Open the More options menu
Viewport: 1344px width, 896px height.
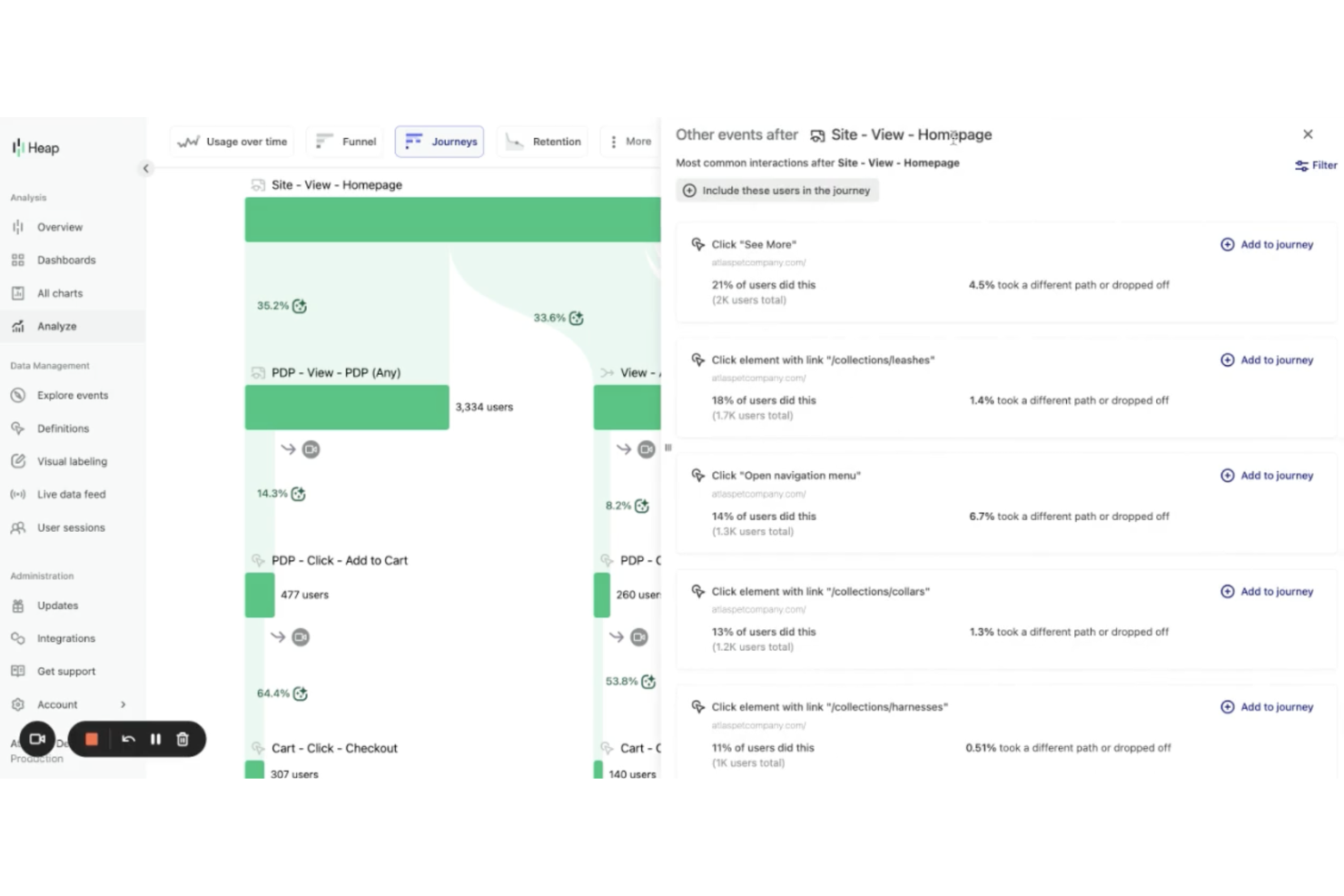click(x=629, y=142)
